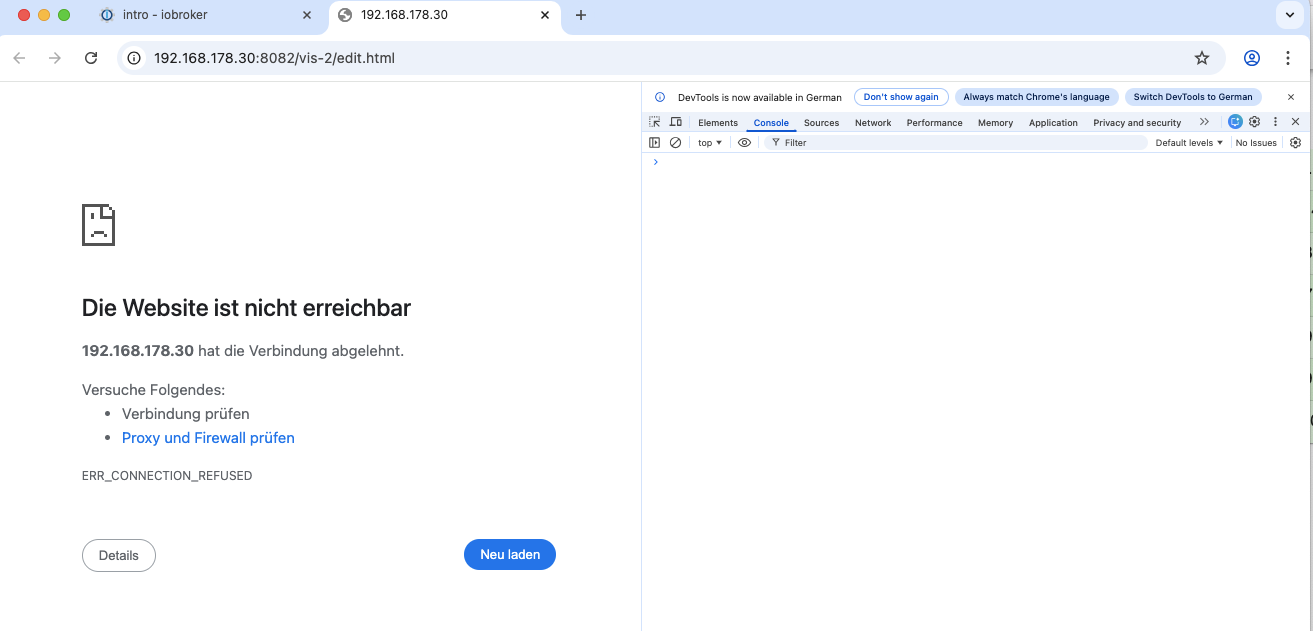This screenshot has height=631, width=1313.
Task: Click the green macOS window button
Action: (x=64, y=15)
